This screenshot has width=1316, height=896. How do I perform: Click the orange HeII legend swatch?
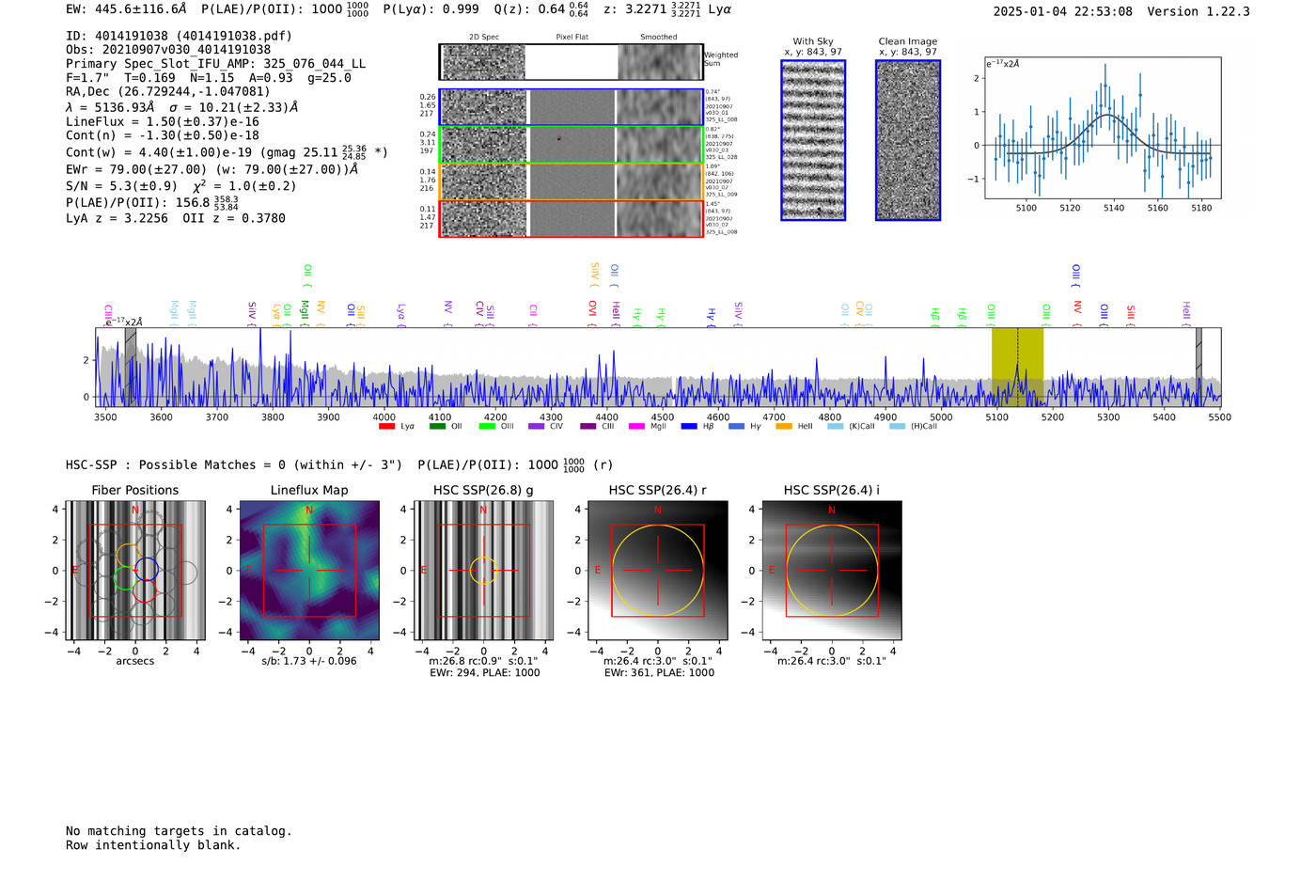pyautogui.click(x=784, y=427)
